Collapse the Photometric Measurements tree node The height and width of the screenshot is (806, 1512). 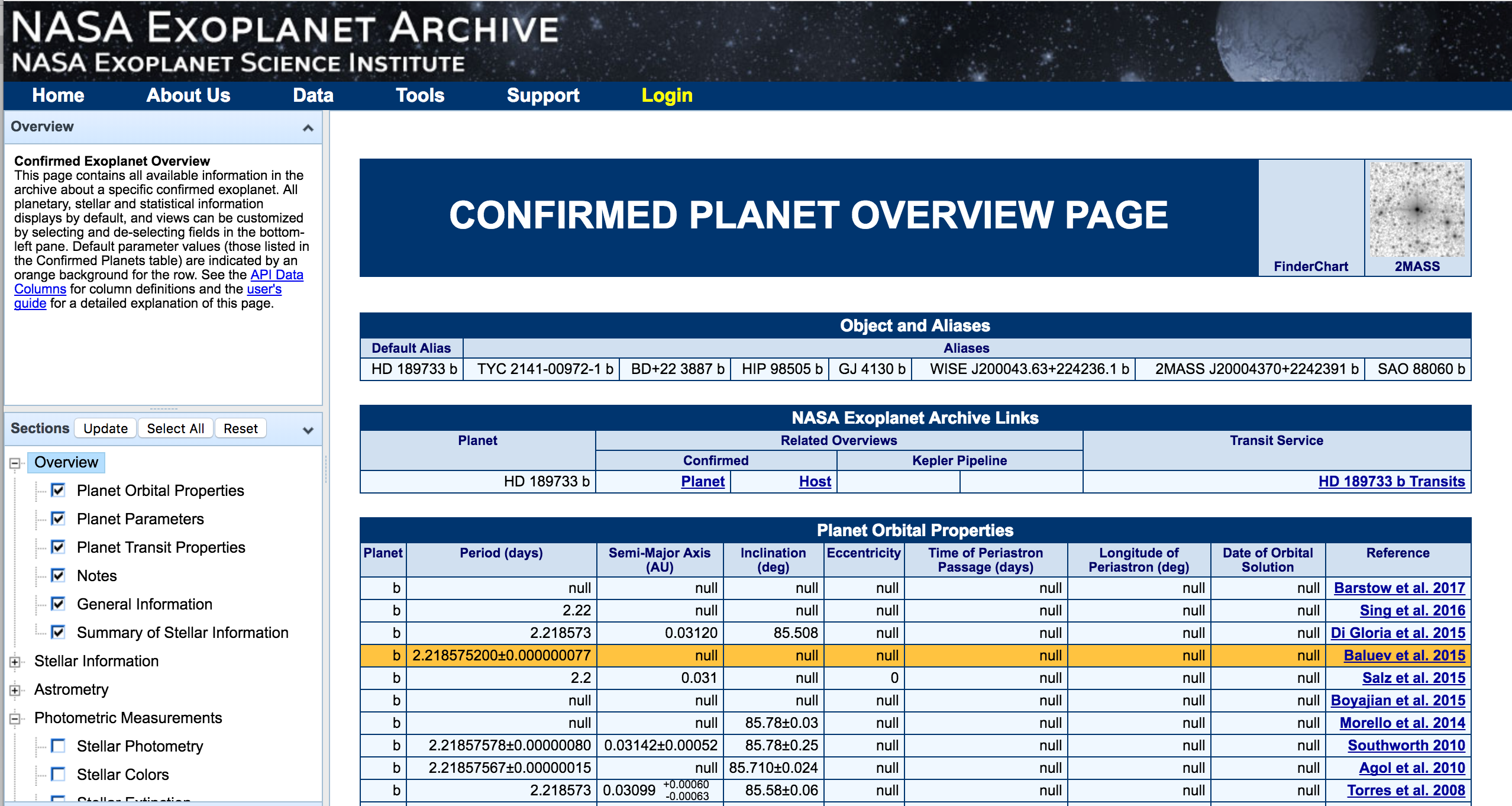click(15, 718)
